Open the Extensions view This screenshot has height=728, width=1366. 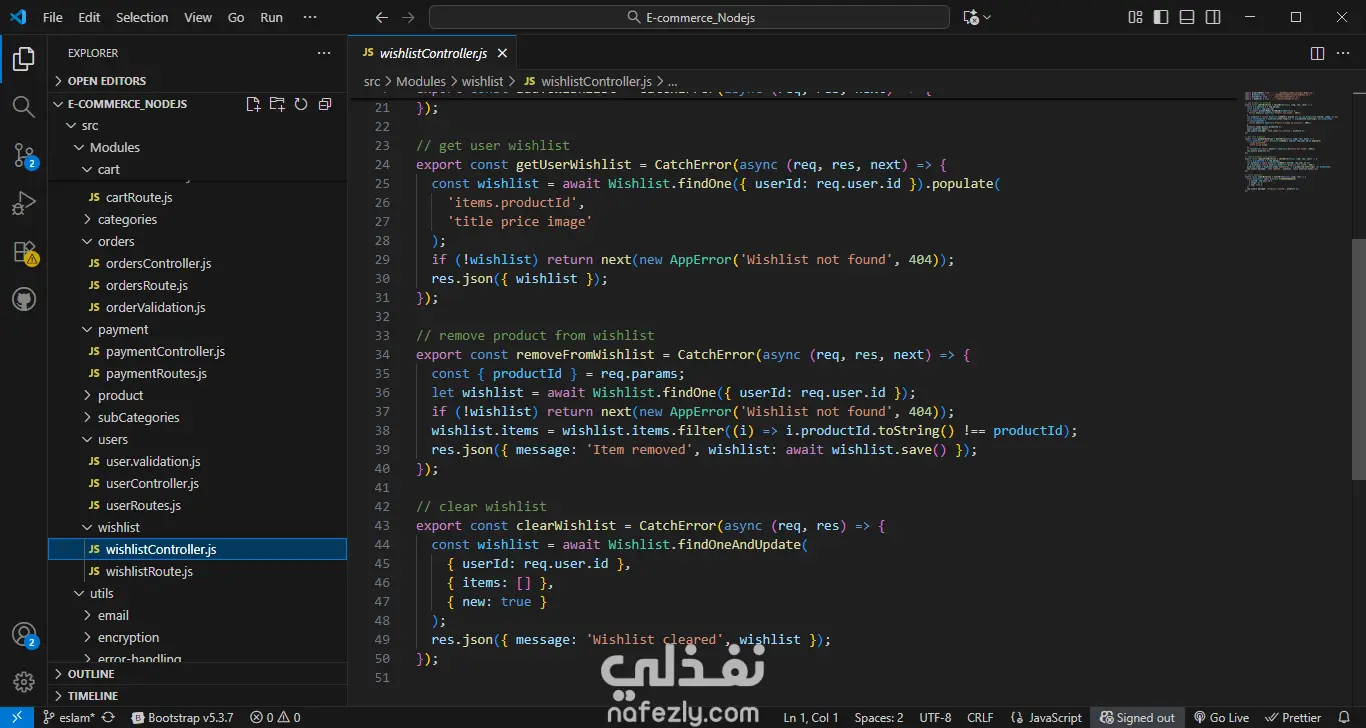pyautogui.click(x=23, y=251)
